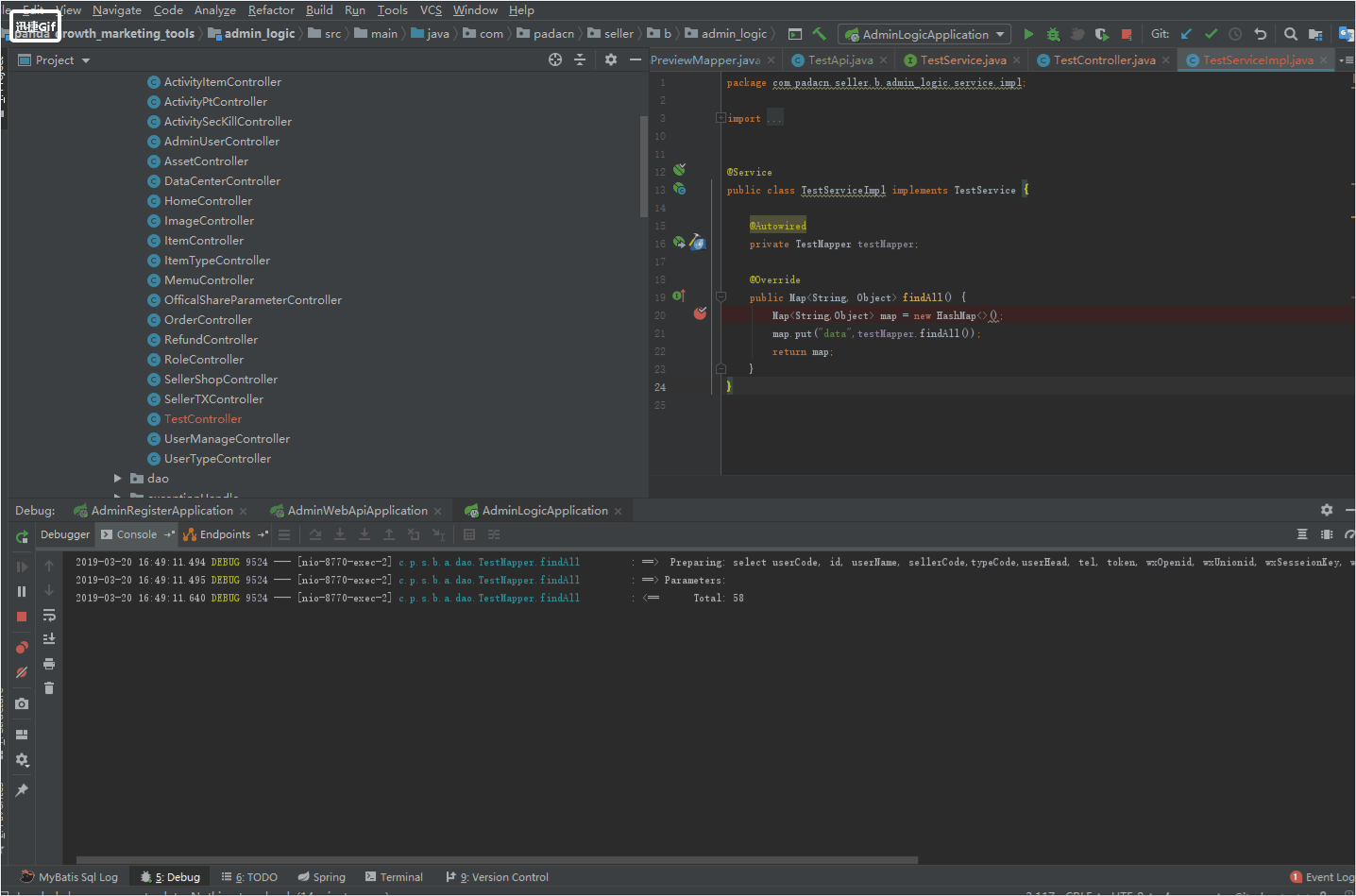Viewport: 1356px width, 896px height.
Task: Build project using the hammer icon
Action: pyautogui.click(x=820, y=34)
